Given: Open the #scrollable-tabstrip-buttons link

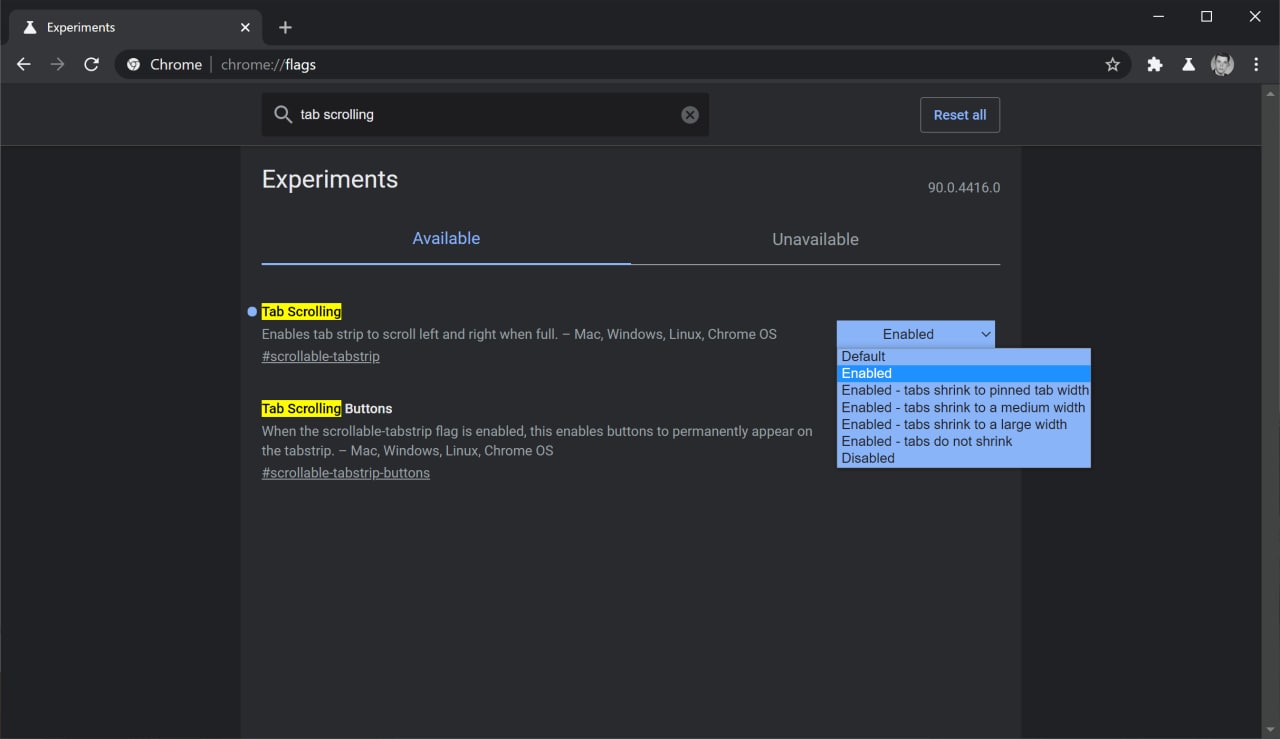Looking at the screenshot, I should (x=346, y=473).
